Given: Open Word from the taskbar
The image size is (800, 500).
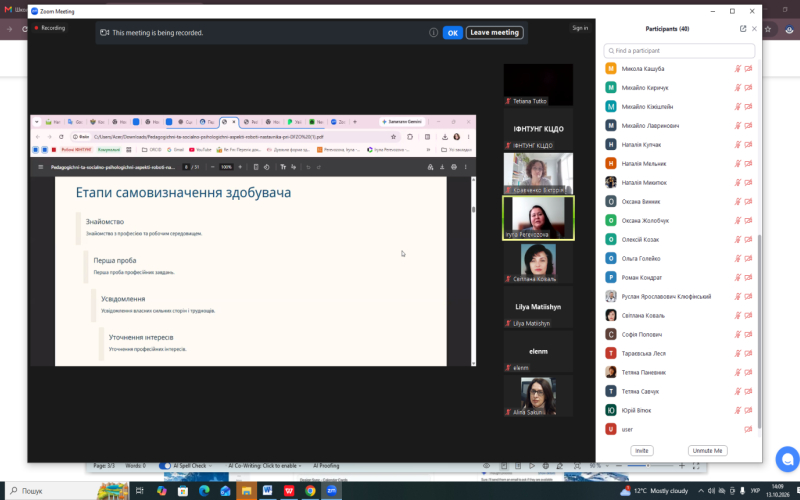Looking at the screenshot, I should [267, 491].
